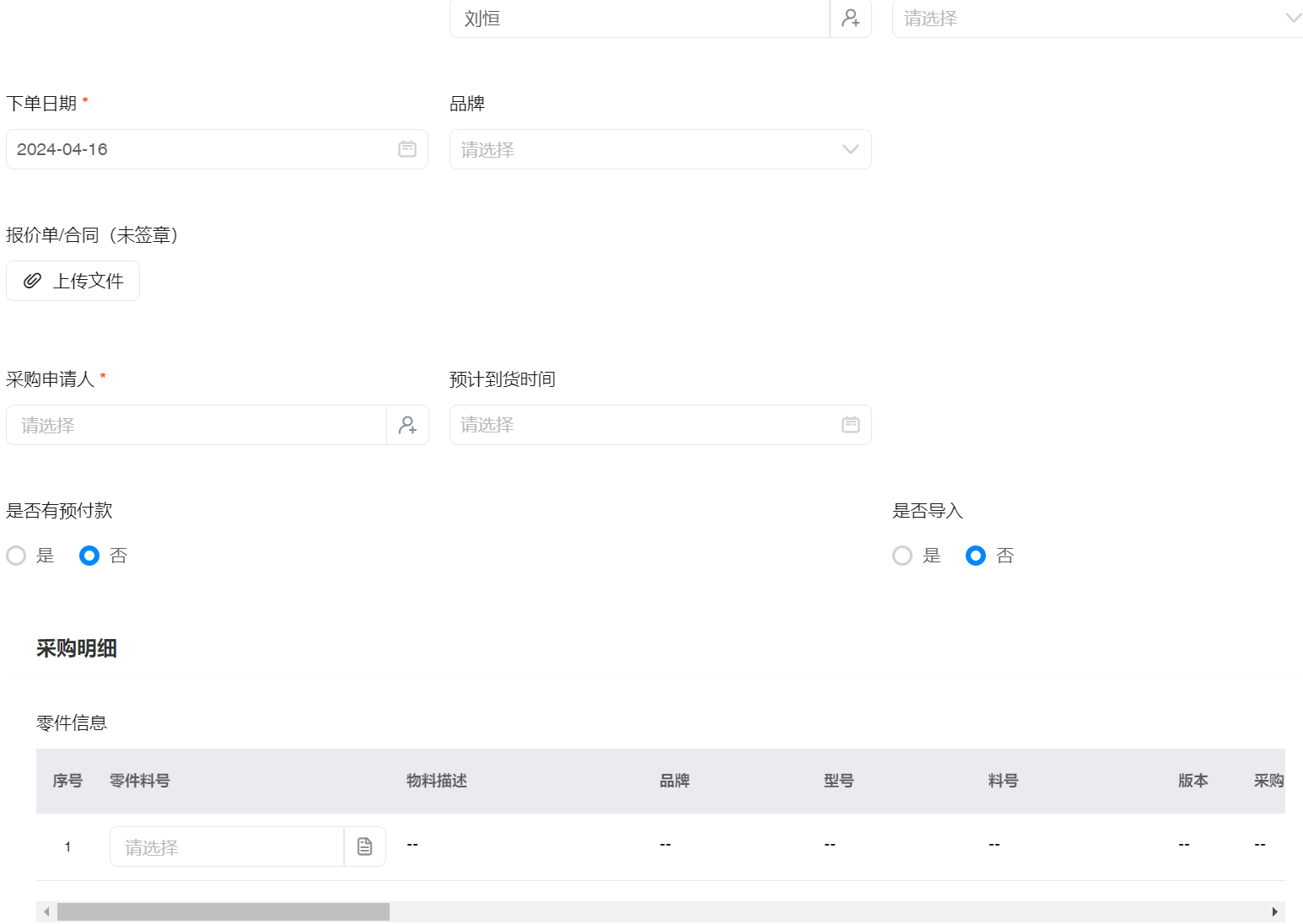The image size is (1303, 924).
Task: Click 零件料号 column header
Action: click(x=140, y=781)
